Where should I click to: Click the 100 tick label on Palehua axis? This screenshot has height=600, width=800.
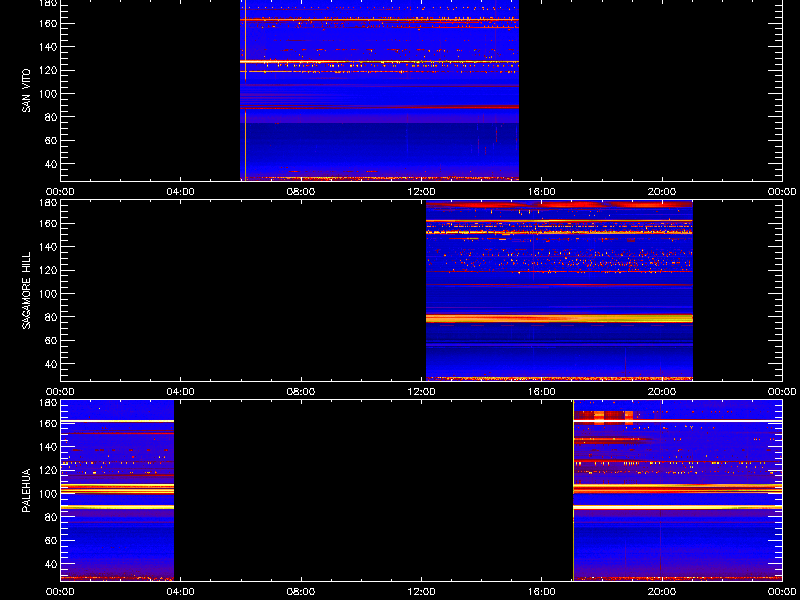[47, 494]
